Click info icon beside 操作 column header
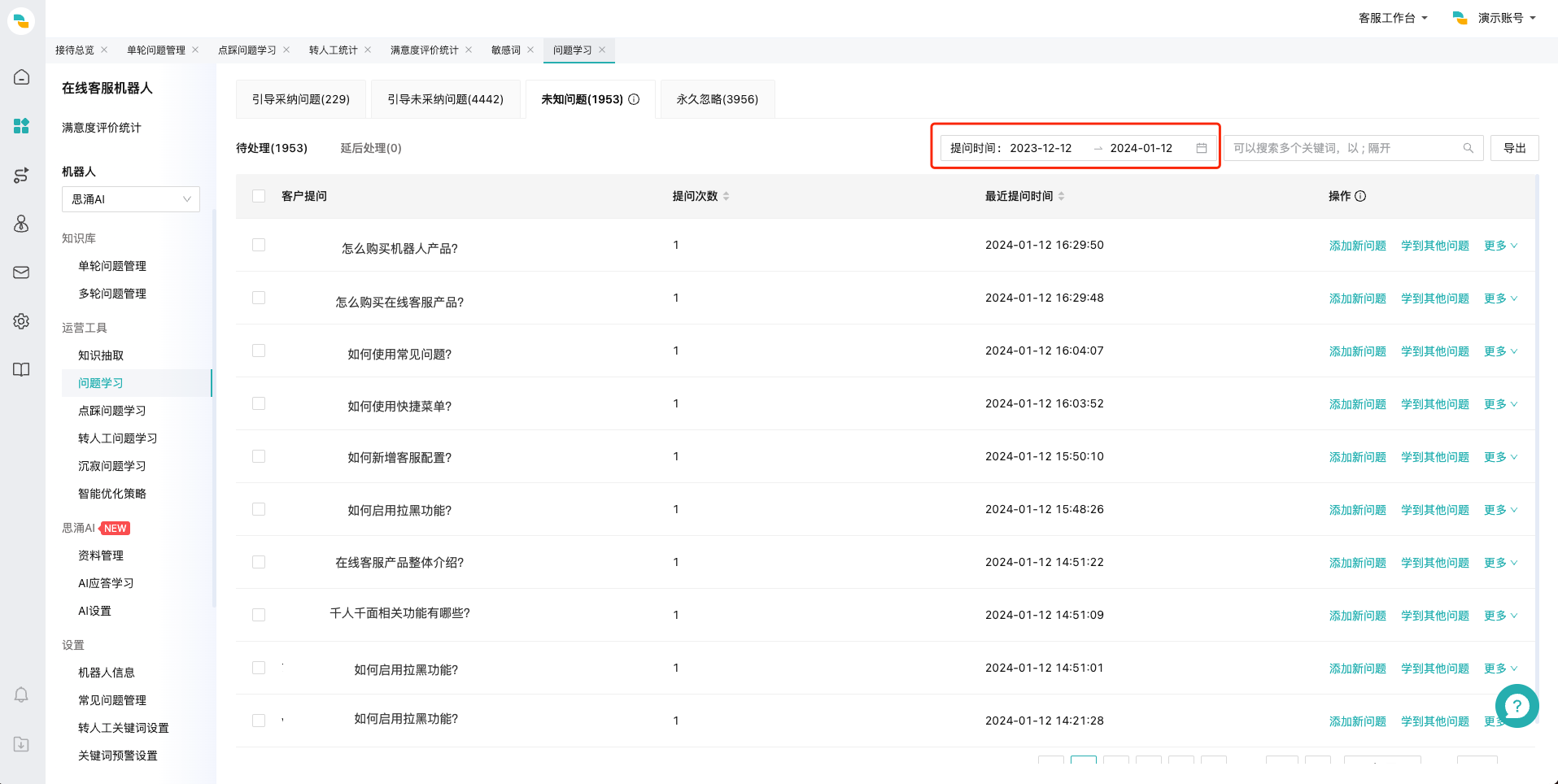This screenshot has height=784, width=1558. coord(1360,196)
